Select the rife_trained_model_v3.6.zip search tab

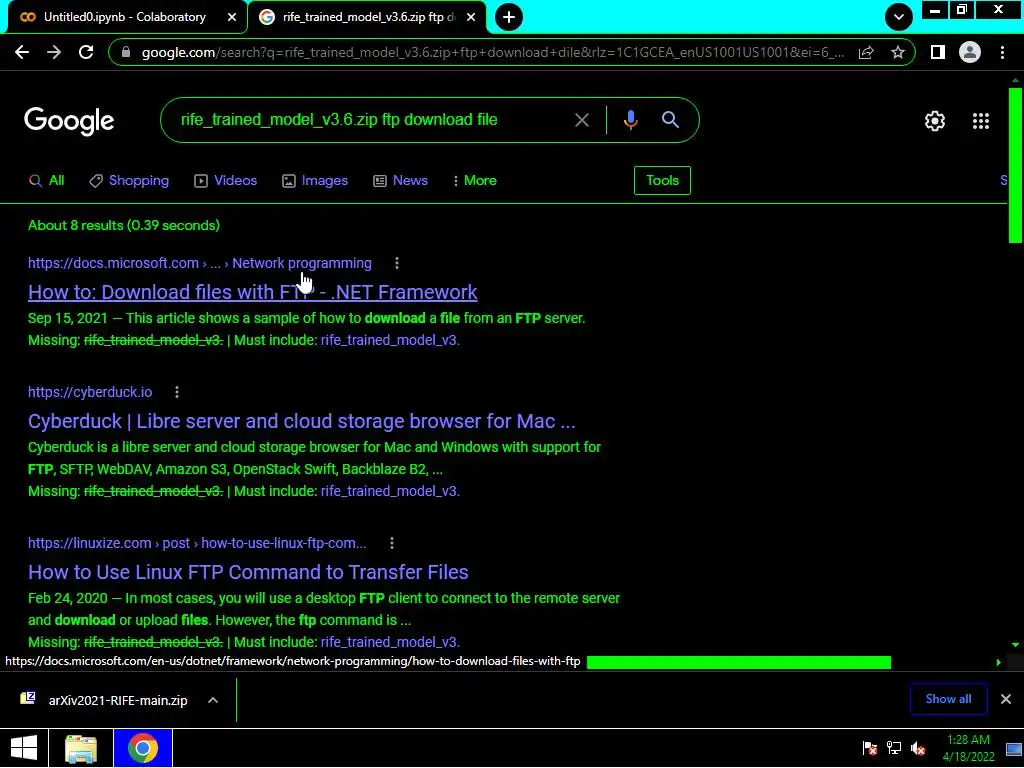click(368, 17)
